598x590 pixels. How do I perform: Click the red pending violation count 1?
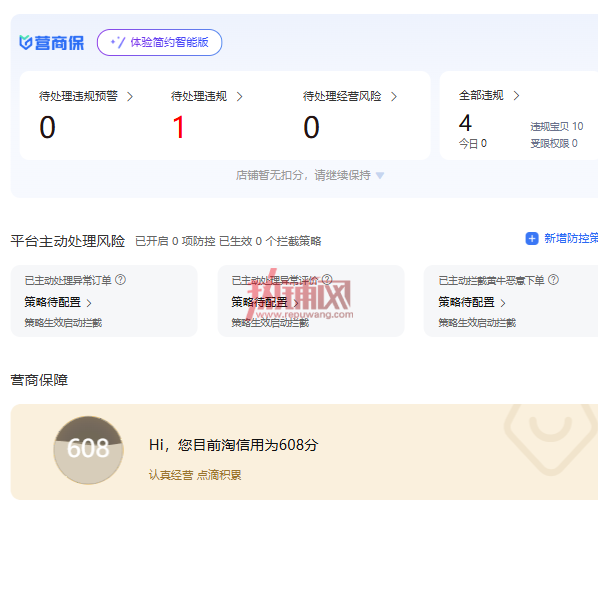[178, 127]
